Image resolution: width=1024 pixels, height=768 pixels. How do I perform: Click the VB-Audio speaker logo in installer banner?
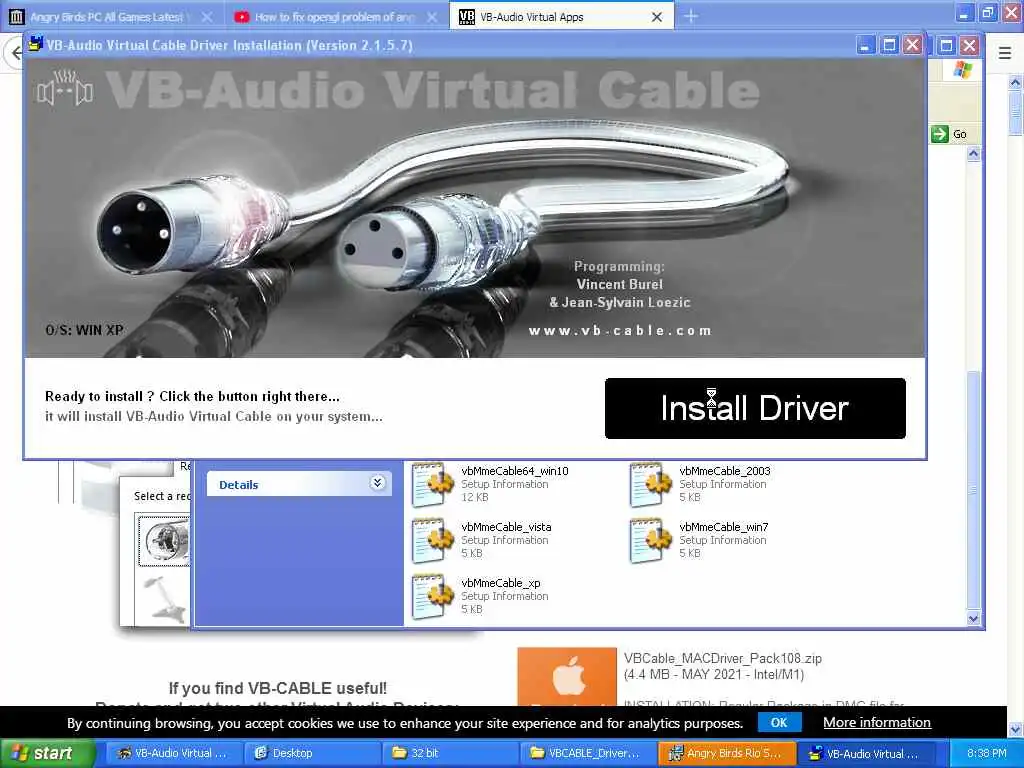click(65, 89)
